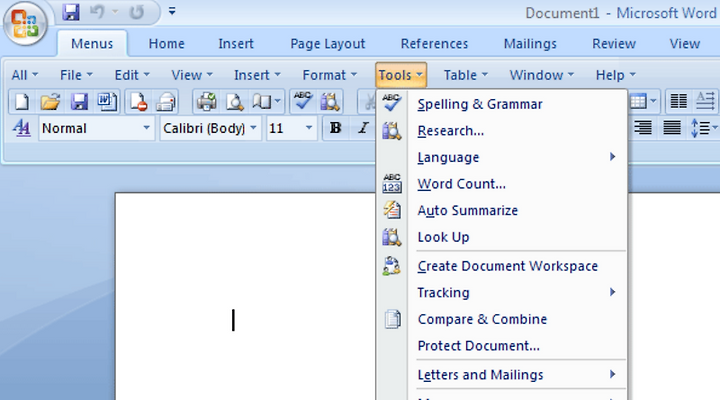Image resolution: width=720 pixels, height=400 pixels.
Task: Expand the Tracking submenu
Action: [502, 293]
